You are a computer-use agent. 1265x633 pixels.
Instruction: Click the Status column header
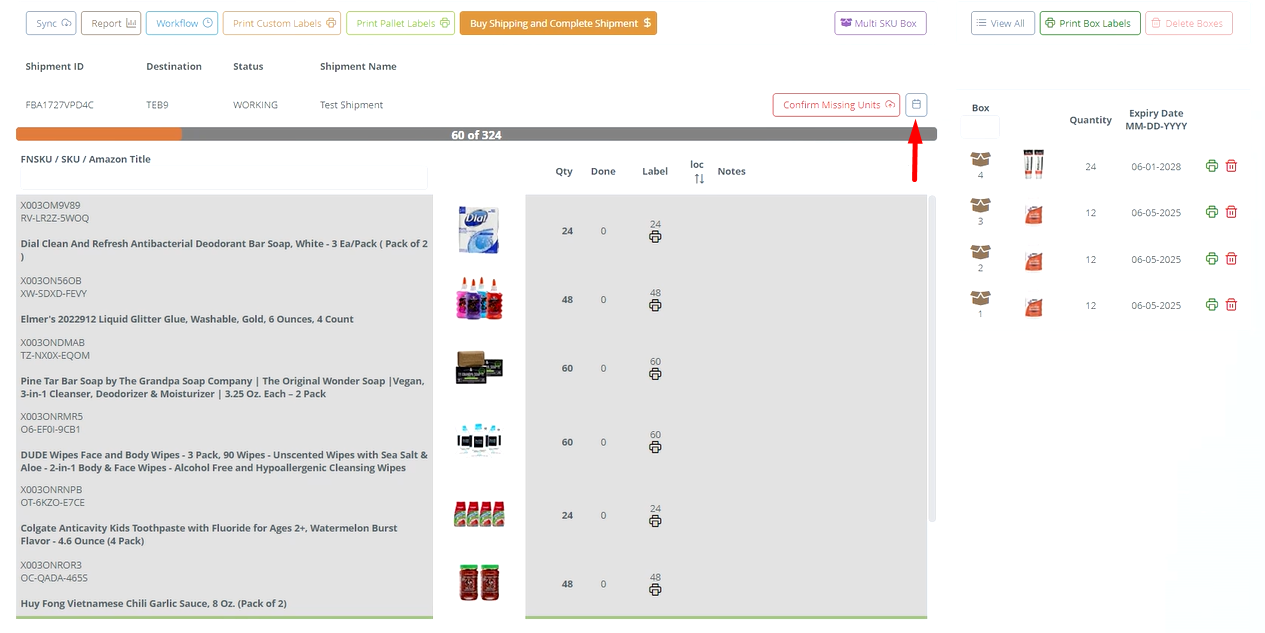tap(247, 66)
